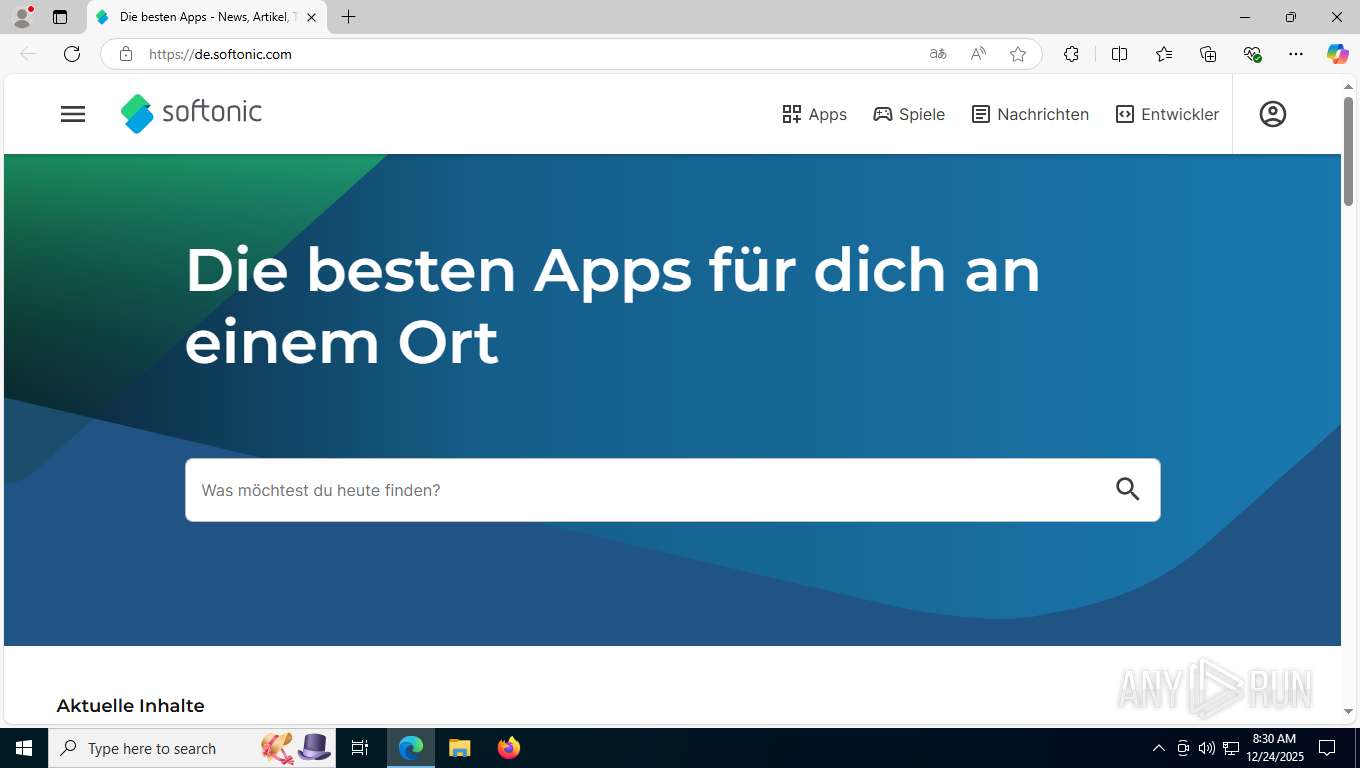Click the search magnifier icon

(1128, 489)
